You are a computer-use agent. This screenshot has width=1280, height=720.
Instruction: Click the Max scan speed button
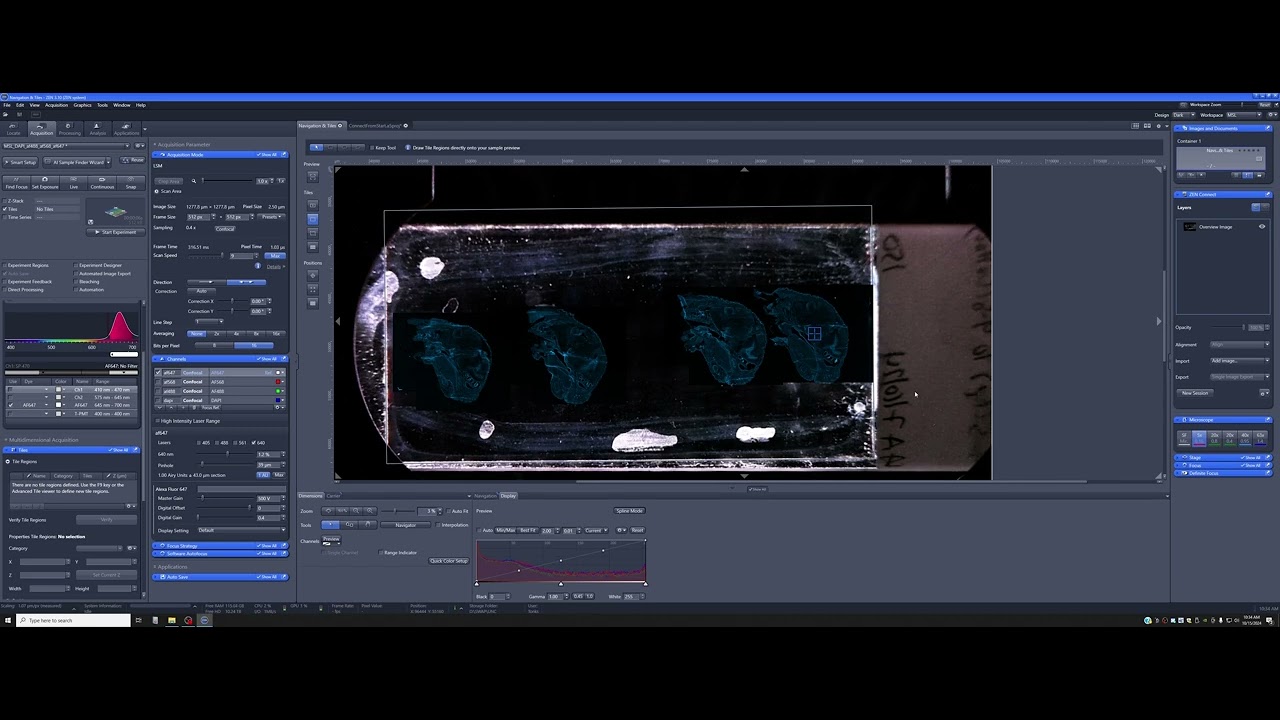275,256
